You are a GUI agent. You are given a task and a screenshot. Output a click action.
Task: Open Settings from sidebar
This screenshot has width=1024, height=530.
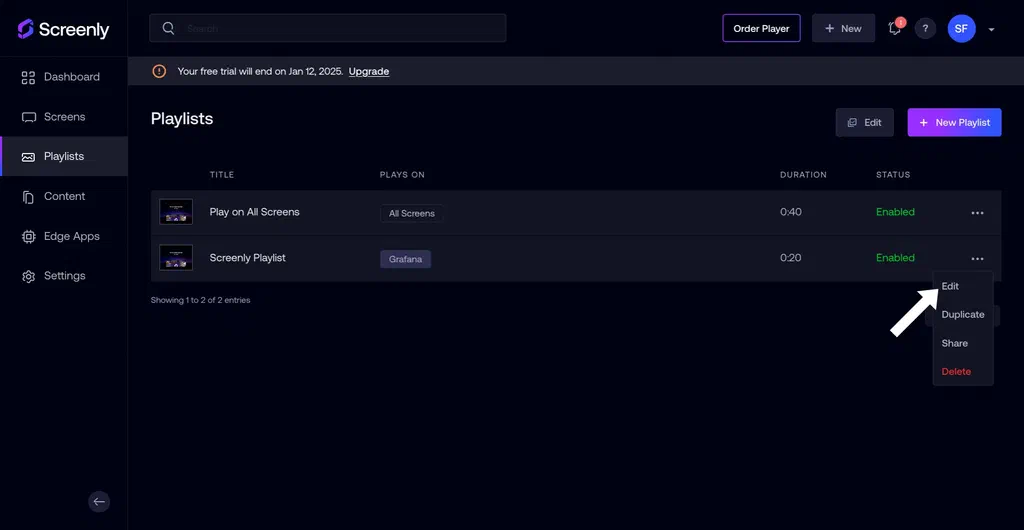(x=63, y=276)
